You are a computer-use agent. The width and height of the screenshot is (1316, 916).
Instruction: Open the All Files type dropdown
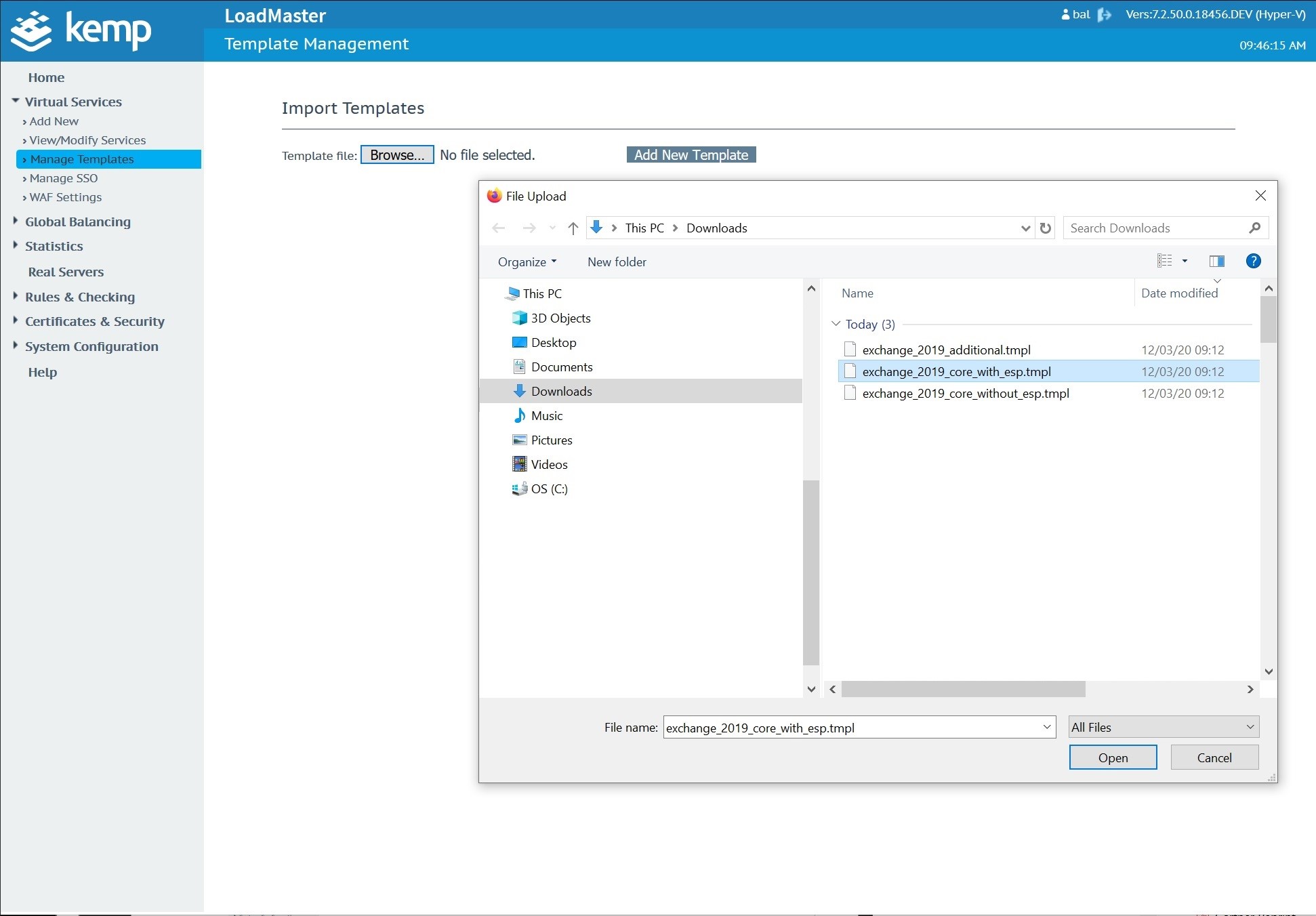pos(1163,728)
